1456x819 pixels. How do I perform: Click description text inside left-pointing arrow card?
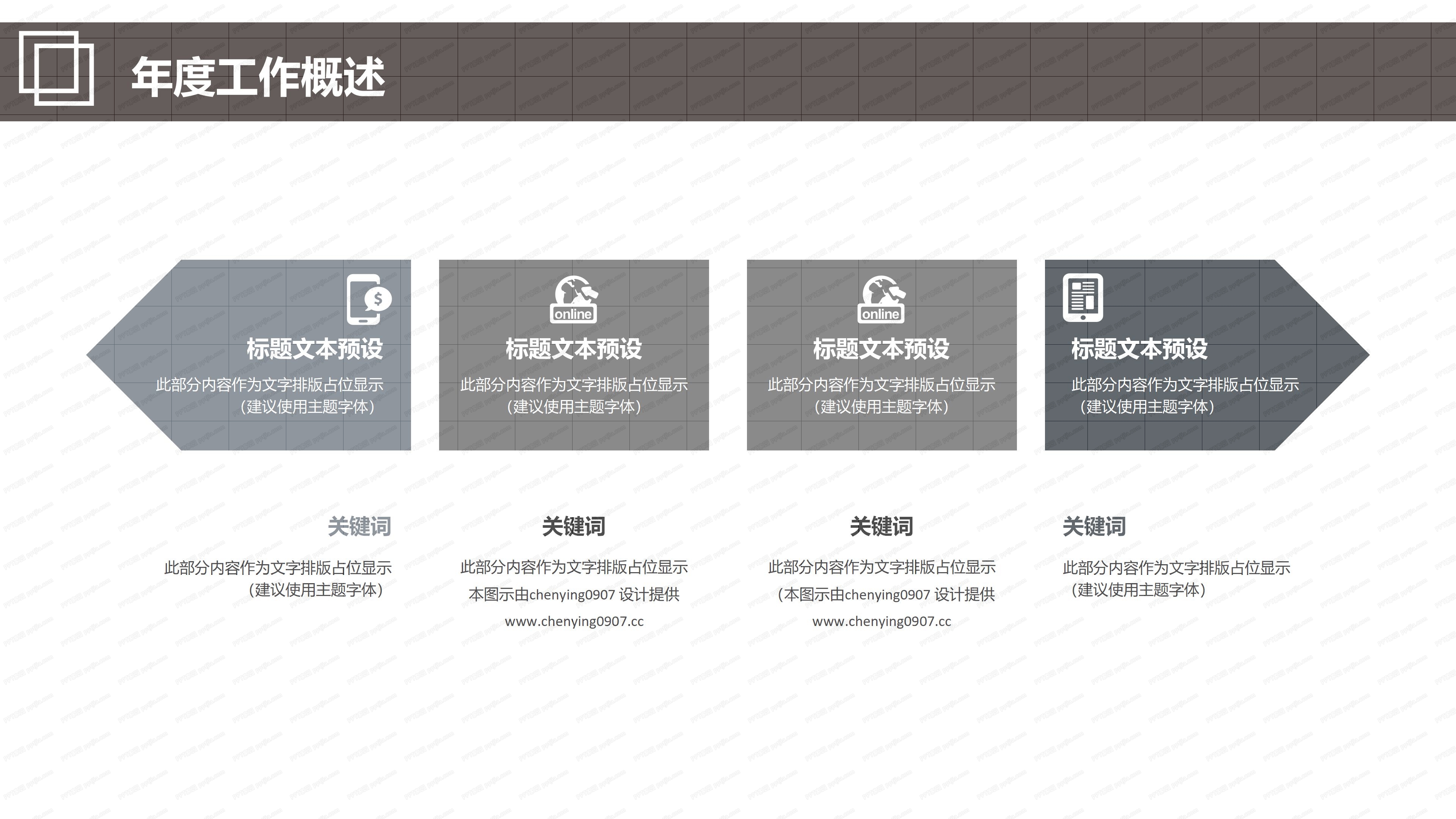click(x=270, y=395)
